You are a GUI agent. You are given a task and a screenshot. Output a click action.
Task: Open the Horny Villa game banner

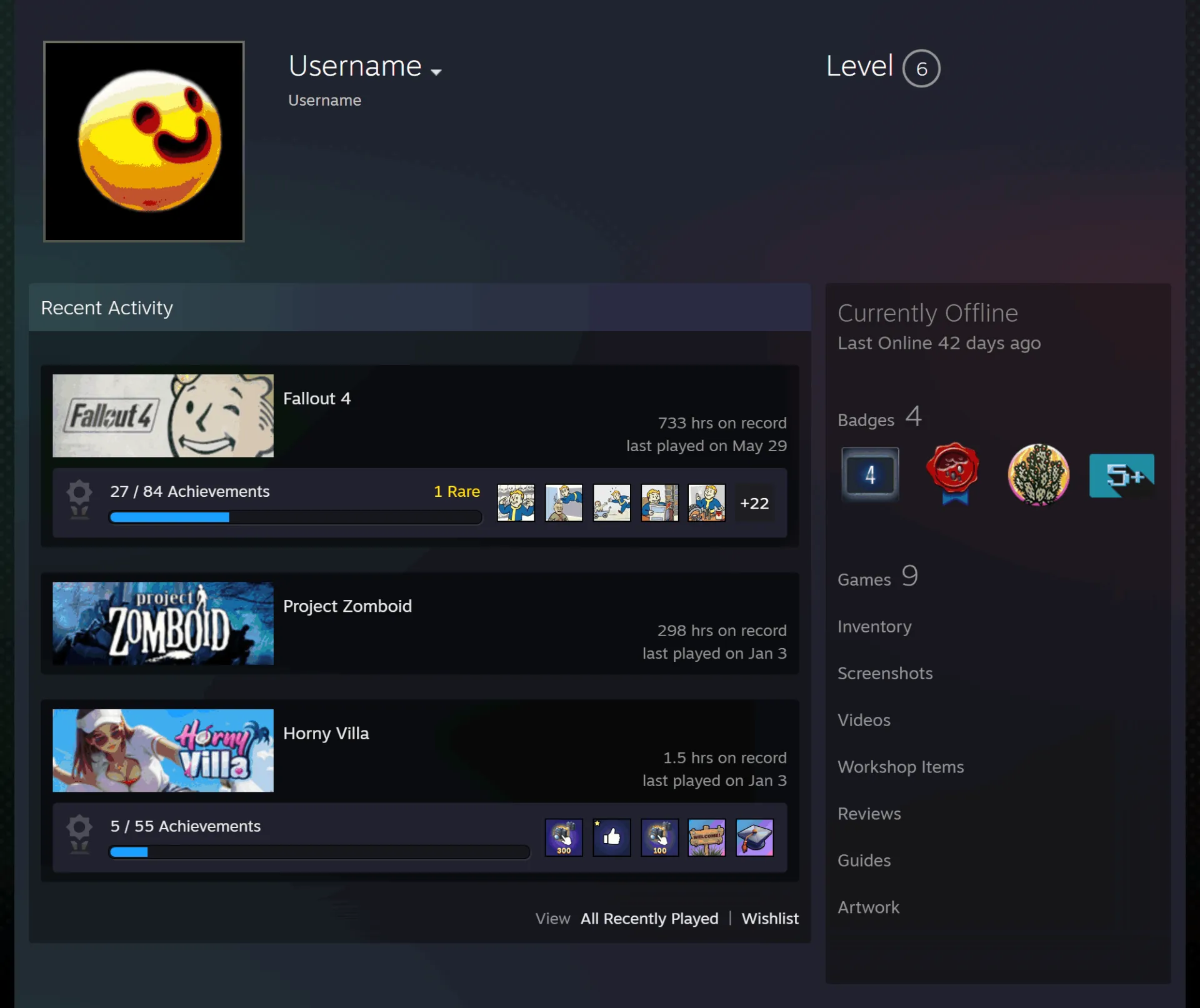click(x=163, y=750)
